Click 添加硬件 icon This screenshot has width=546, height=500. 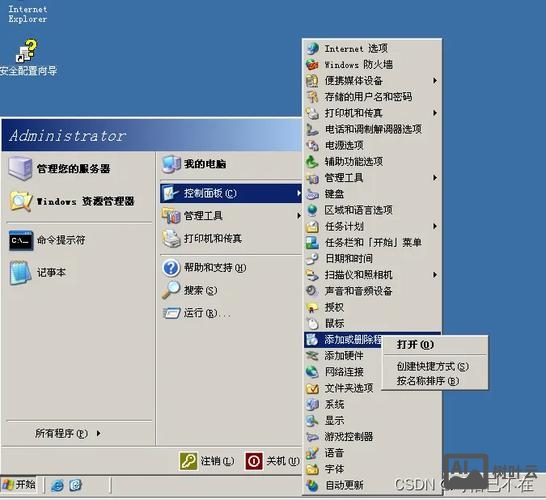[312, 356]
